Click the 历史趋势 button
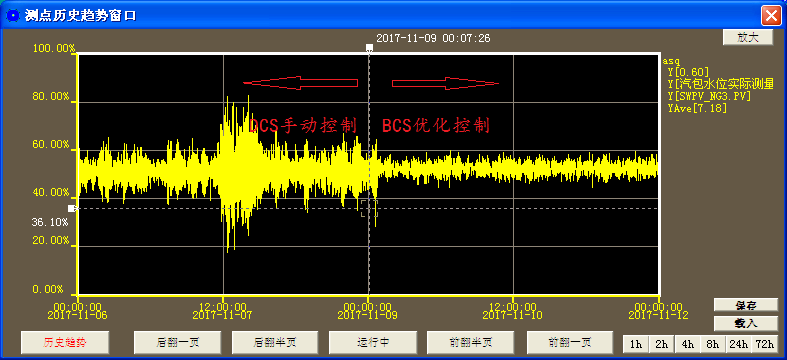Image resolution: width=787 pixels, height=360 pixels. (x=65, y=343)
